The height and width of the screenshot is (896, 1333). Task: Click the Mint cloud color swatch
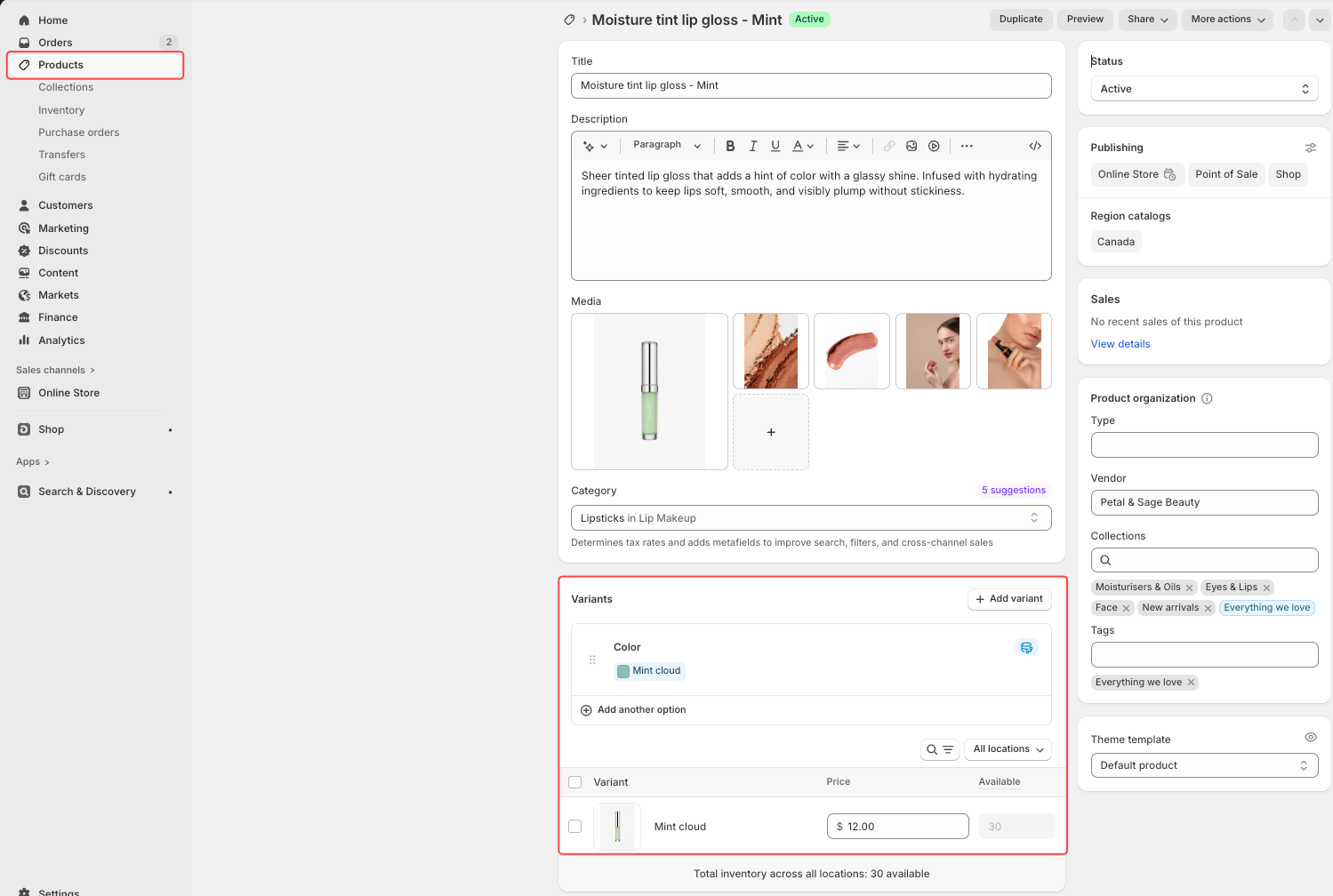click(624, 671)
